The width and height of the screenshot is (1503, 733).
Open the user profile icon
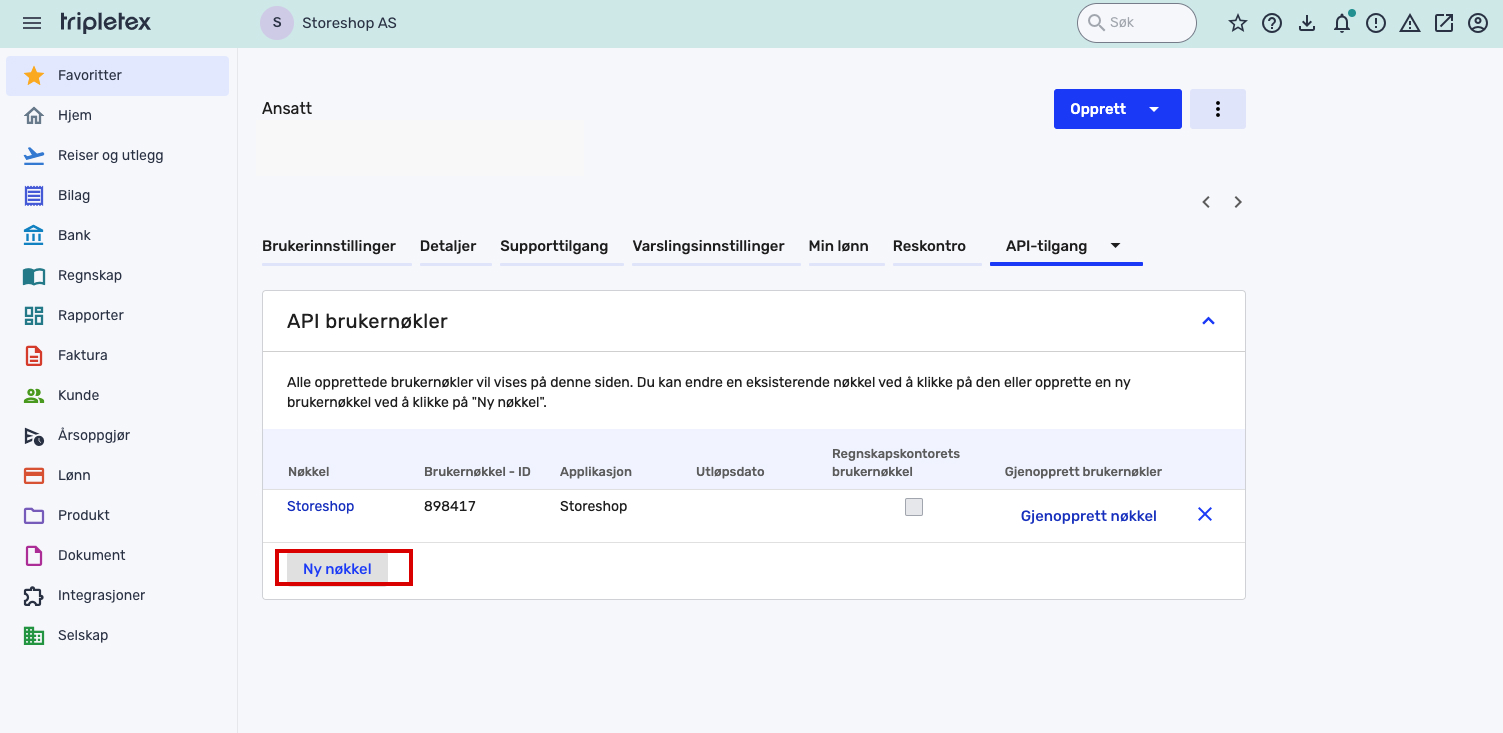point(1478,23)
